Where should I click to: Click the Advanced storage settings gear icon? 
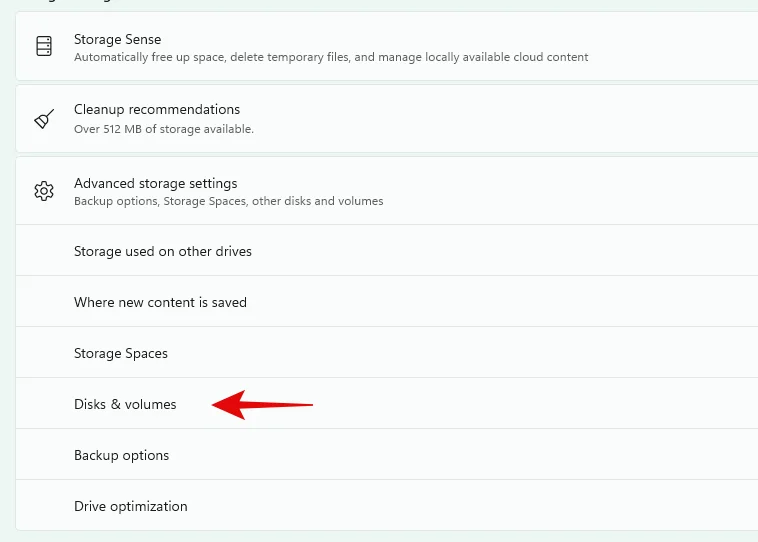[x=44, y=191]
